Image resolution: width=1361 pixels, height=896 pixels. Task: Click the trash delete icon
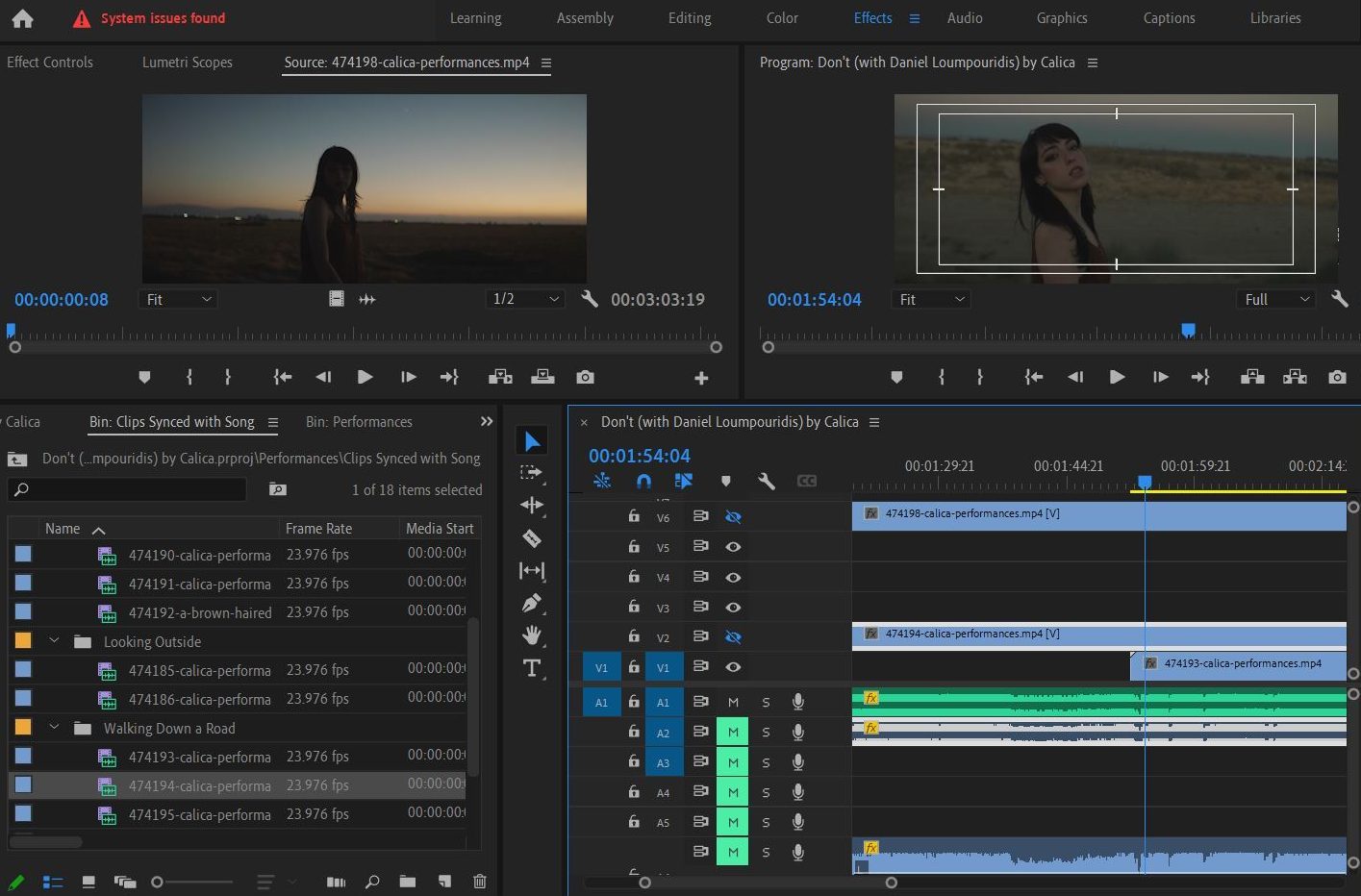480,882
